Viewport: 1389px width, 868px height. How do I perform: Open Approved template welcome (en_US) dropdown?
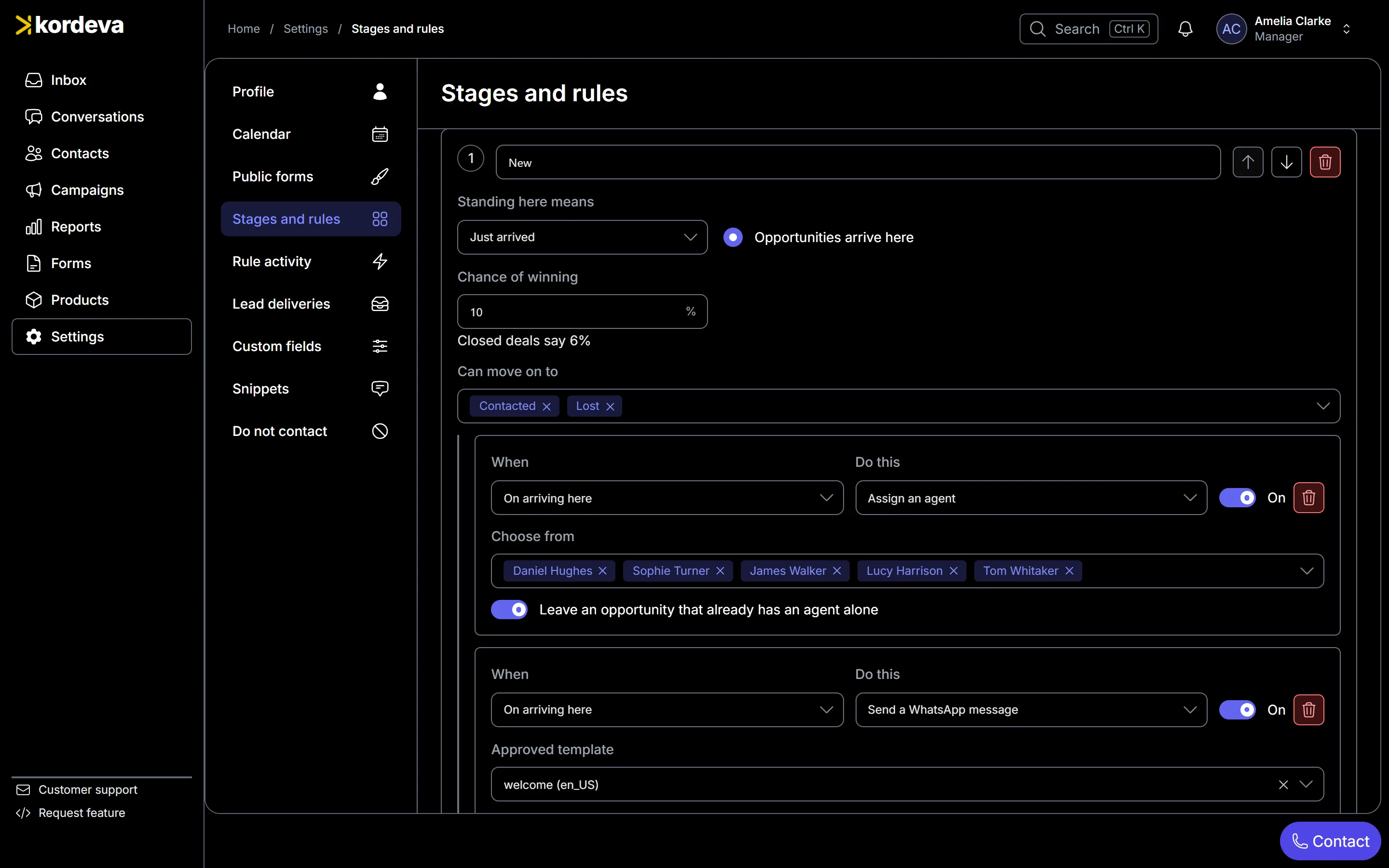pyautogui.click(x=1306, y=785)
